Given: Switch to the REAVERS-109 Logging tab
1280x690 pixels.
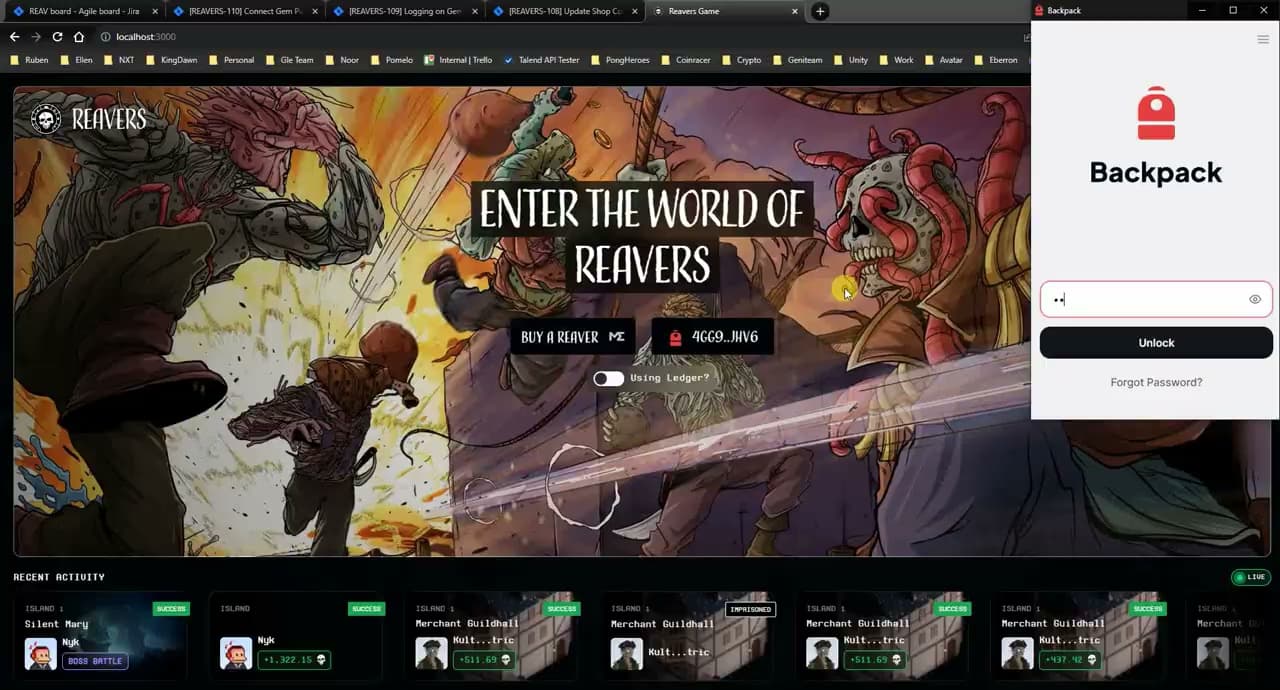Looking at the screenshot, I should [x=404, y=11].
